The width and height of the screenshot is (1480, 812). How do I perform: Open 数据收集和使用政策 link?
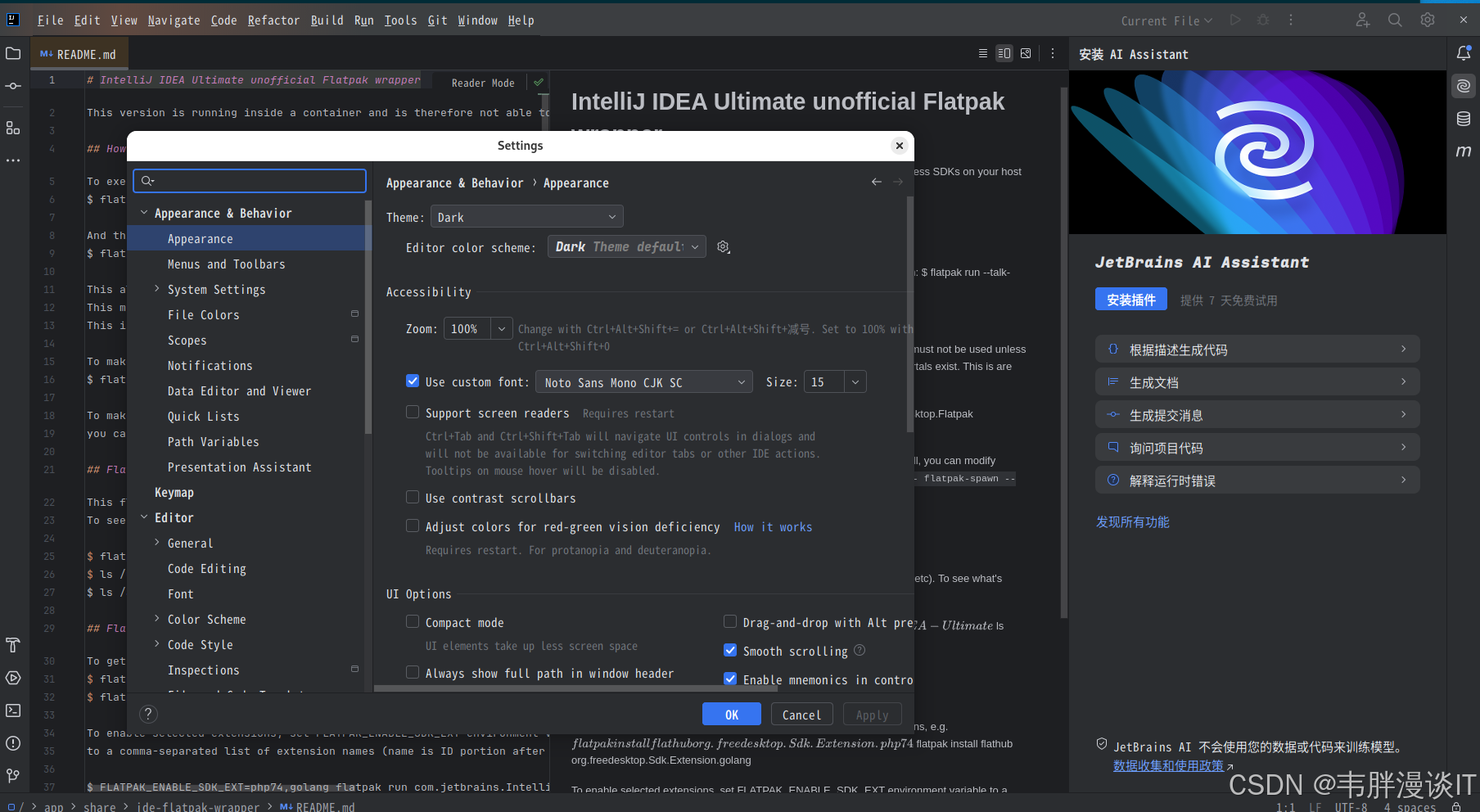coord(1168,765)
